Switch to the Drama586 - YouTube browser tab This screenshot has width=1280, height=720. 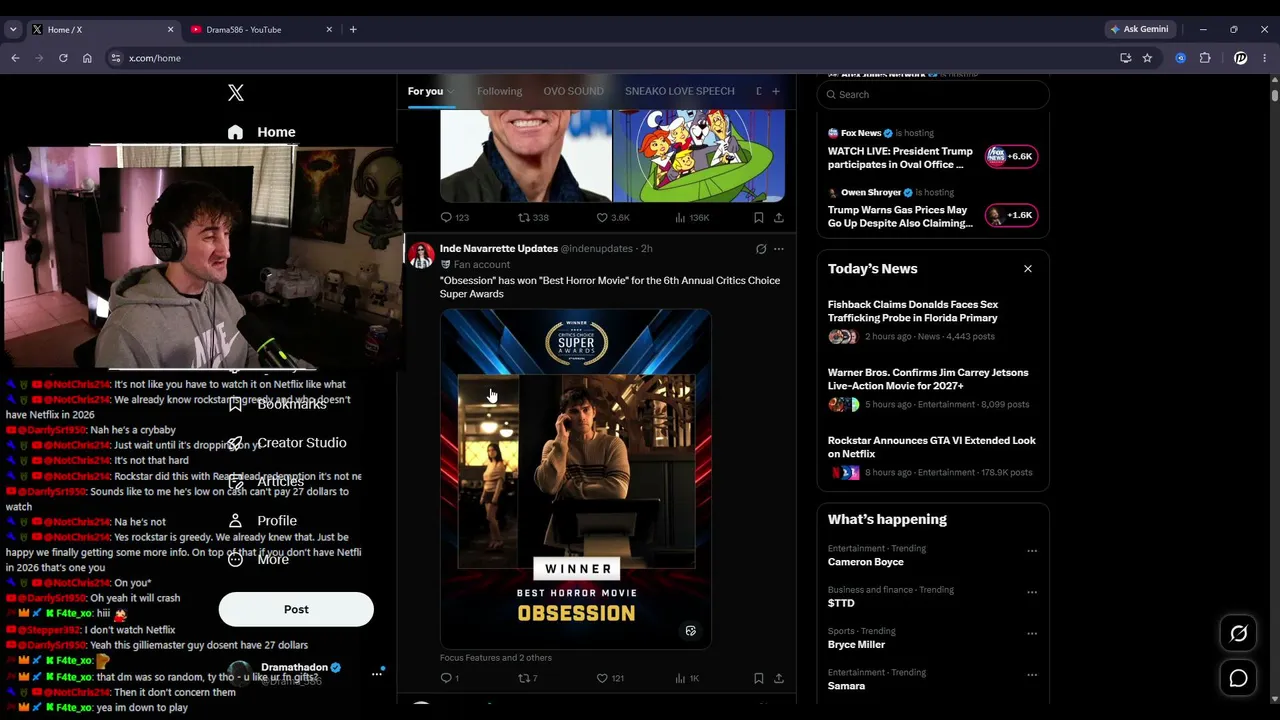(x=261, y=30)
